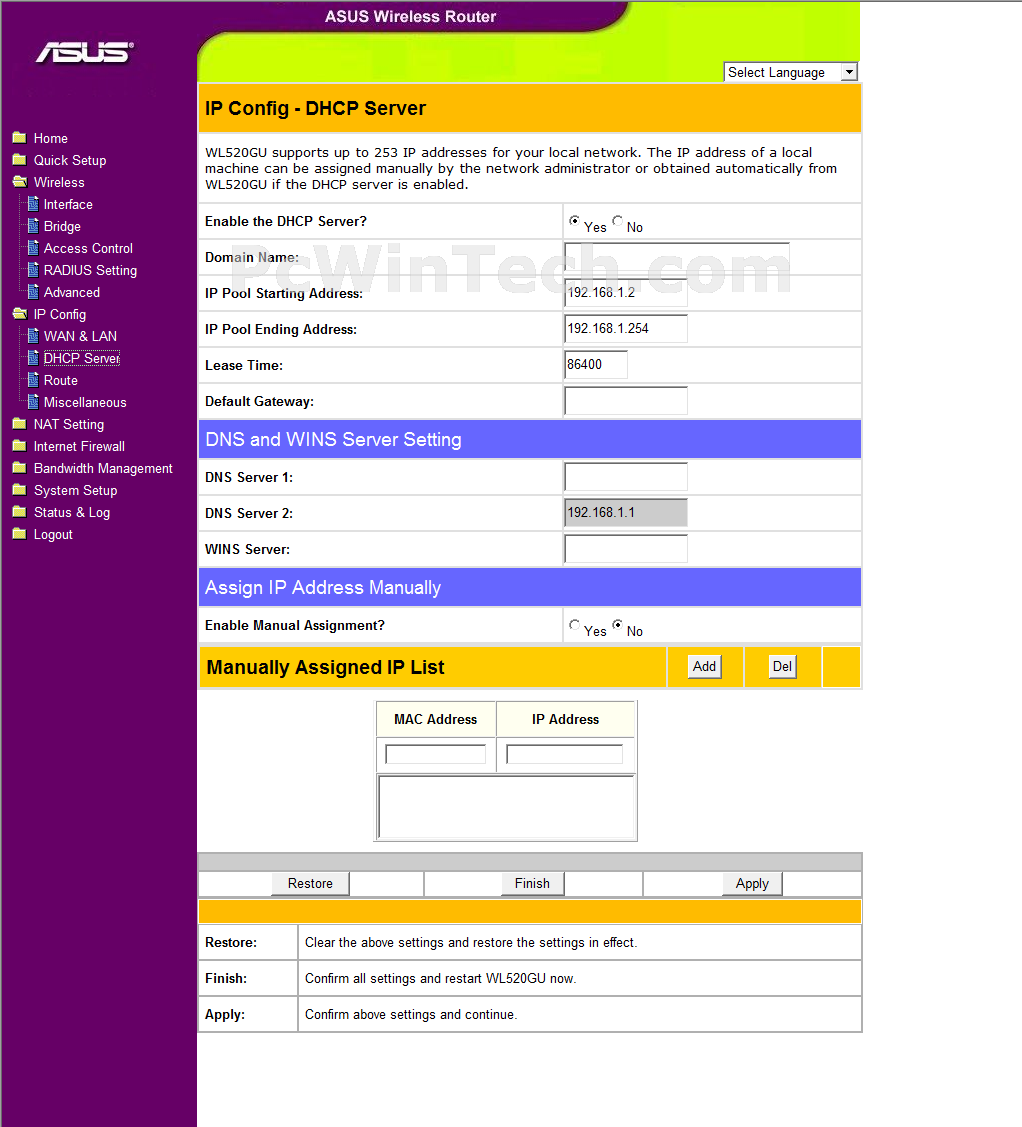This screenshot has width=1022, height=1127.
Task: Open the Internet Firewall menu
Action: coord(79,446)
